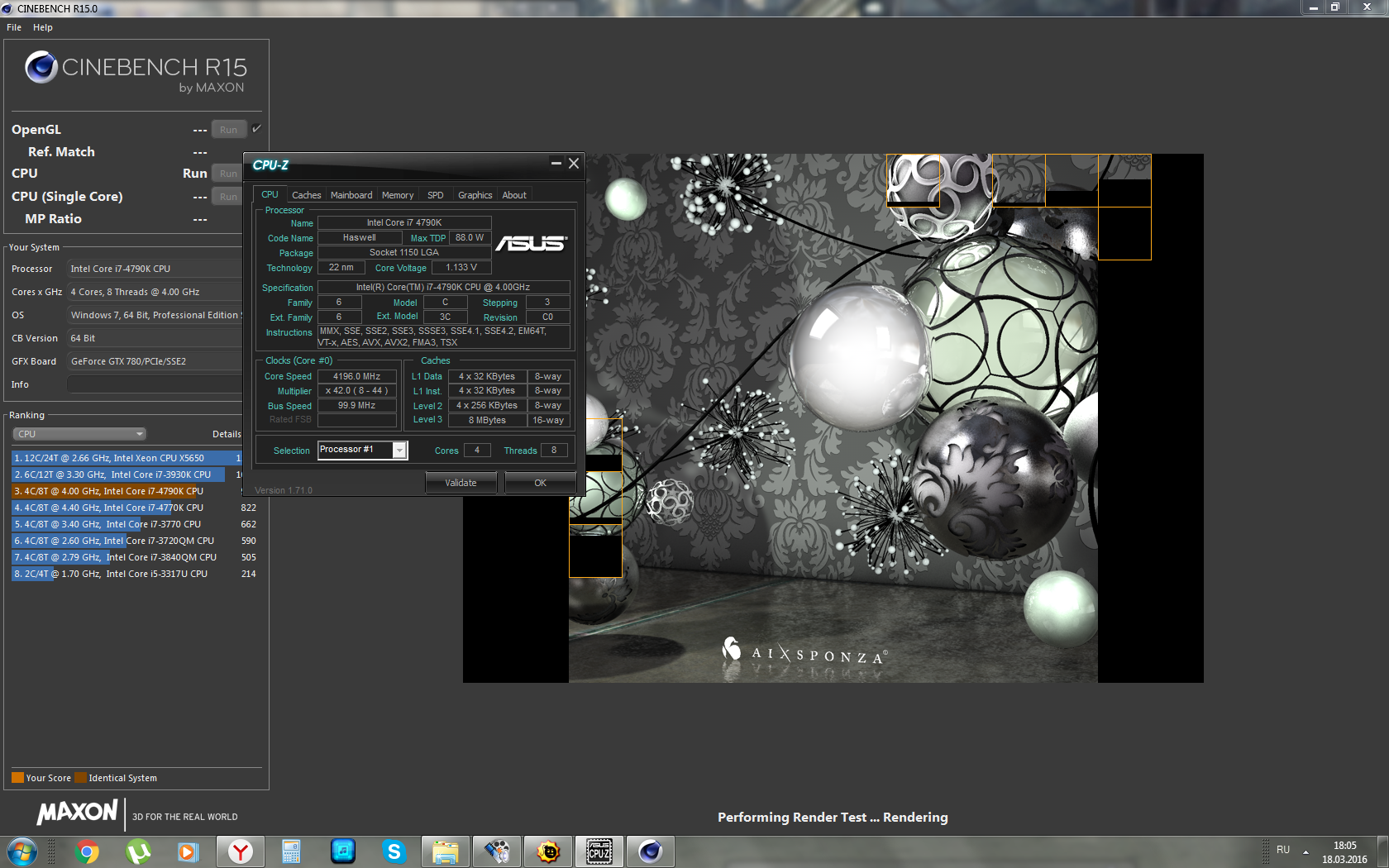Viewport: 1389px width, 868px height.
Task: Click the Validate button in CPU-Z
Action: tap(461, 483)
